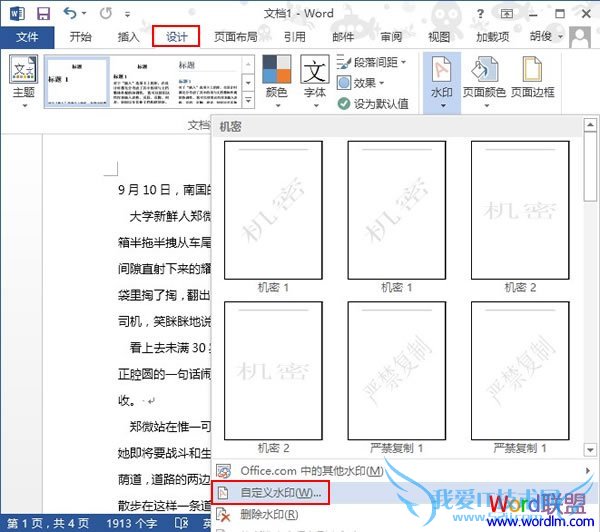
Task: Open Office.com 中的其他水印 submenu
Action: coord(404,471)
